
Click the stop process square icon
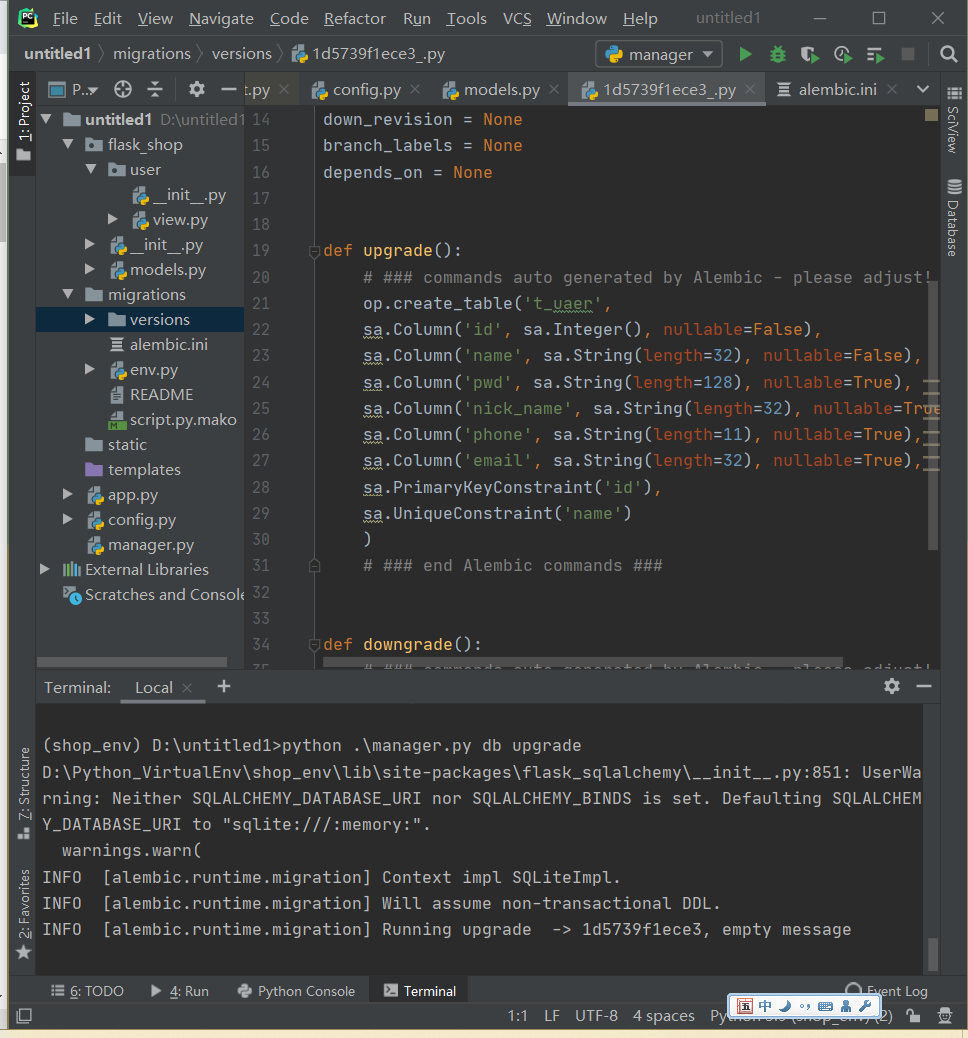click(x=908, y=54)
